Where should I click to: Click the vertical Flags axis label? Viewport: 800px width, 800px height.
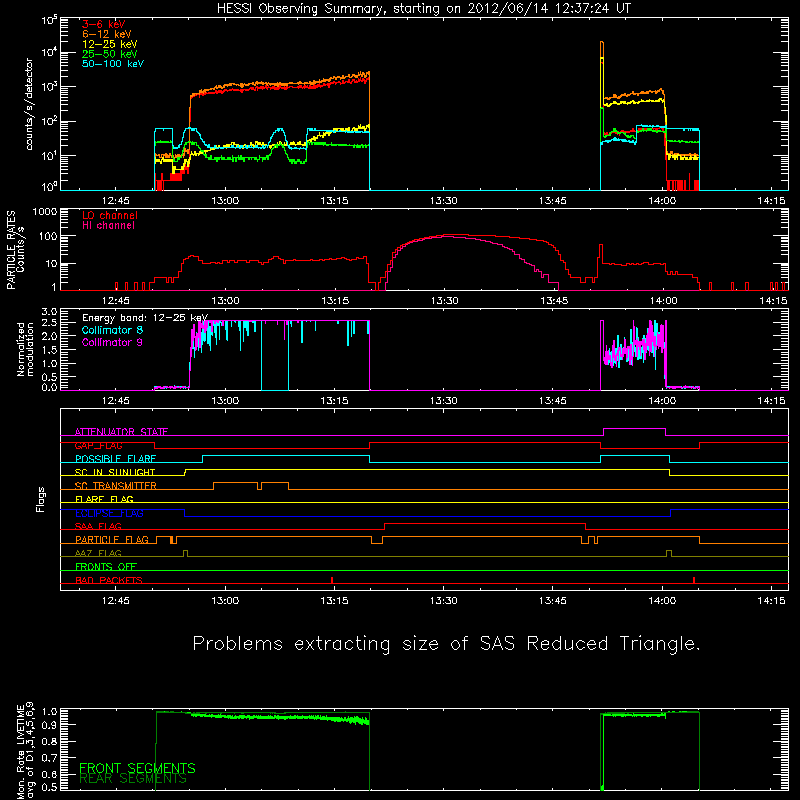[x=40, y=500]
